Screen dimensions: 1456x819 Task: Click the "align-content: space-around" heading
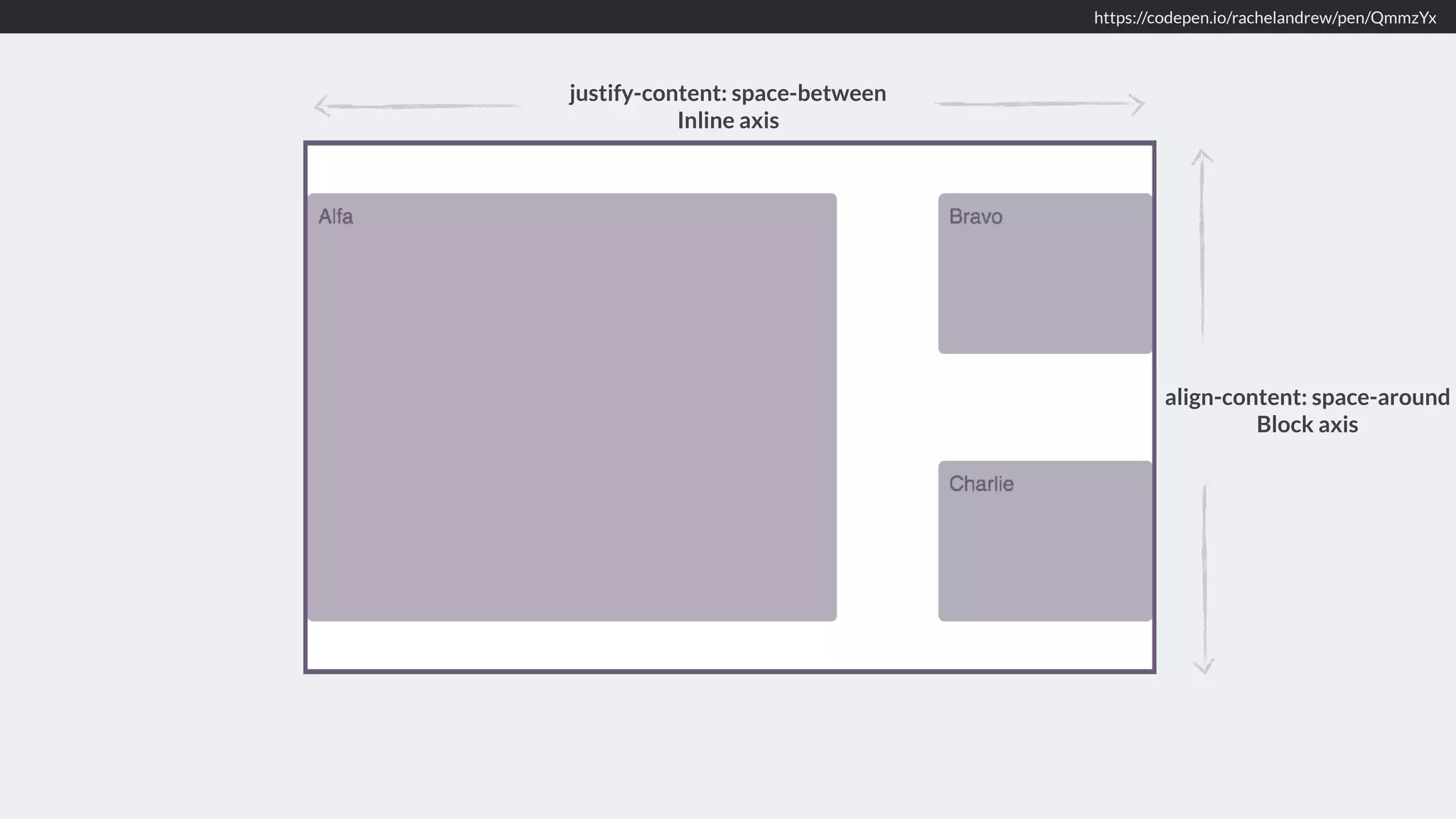pos(1307,397)
